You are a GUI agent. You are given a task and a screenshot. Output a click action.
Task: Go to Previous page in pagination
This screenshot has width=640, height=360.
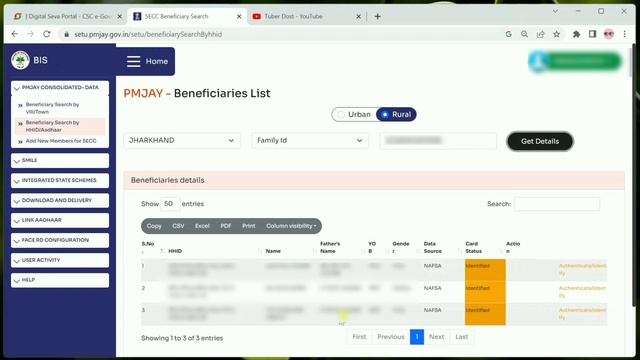tap(391, 337)
